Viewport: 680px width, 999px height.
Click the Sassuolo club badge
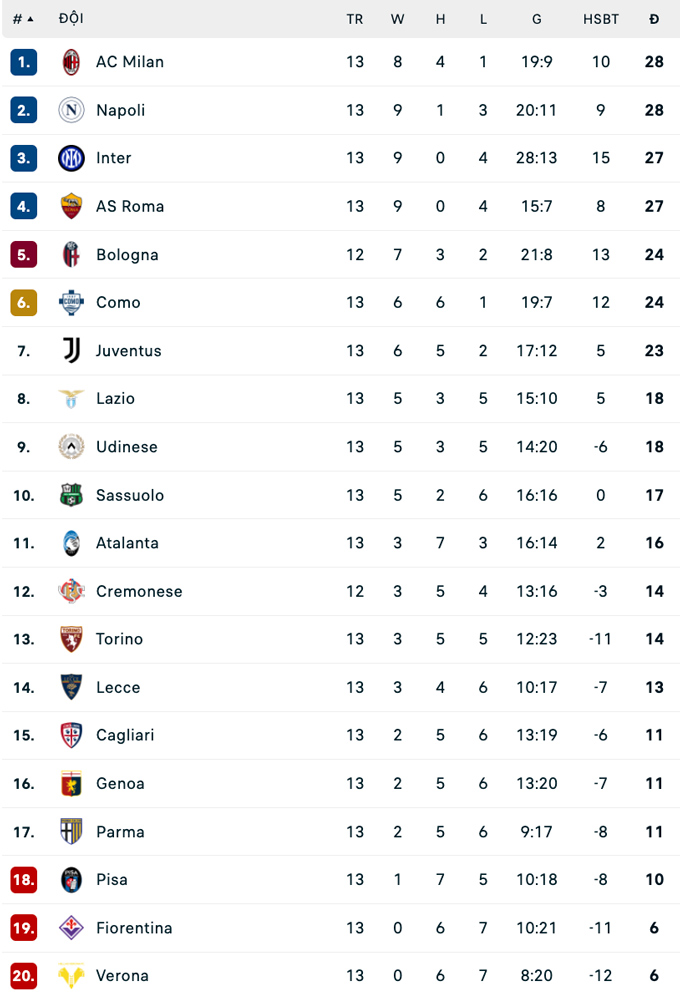[71, 495]
